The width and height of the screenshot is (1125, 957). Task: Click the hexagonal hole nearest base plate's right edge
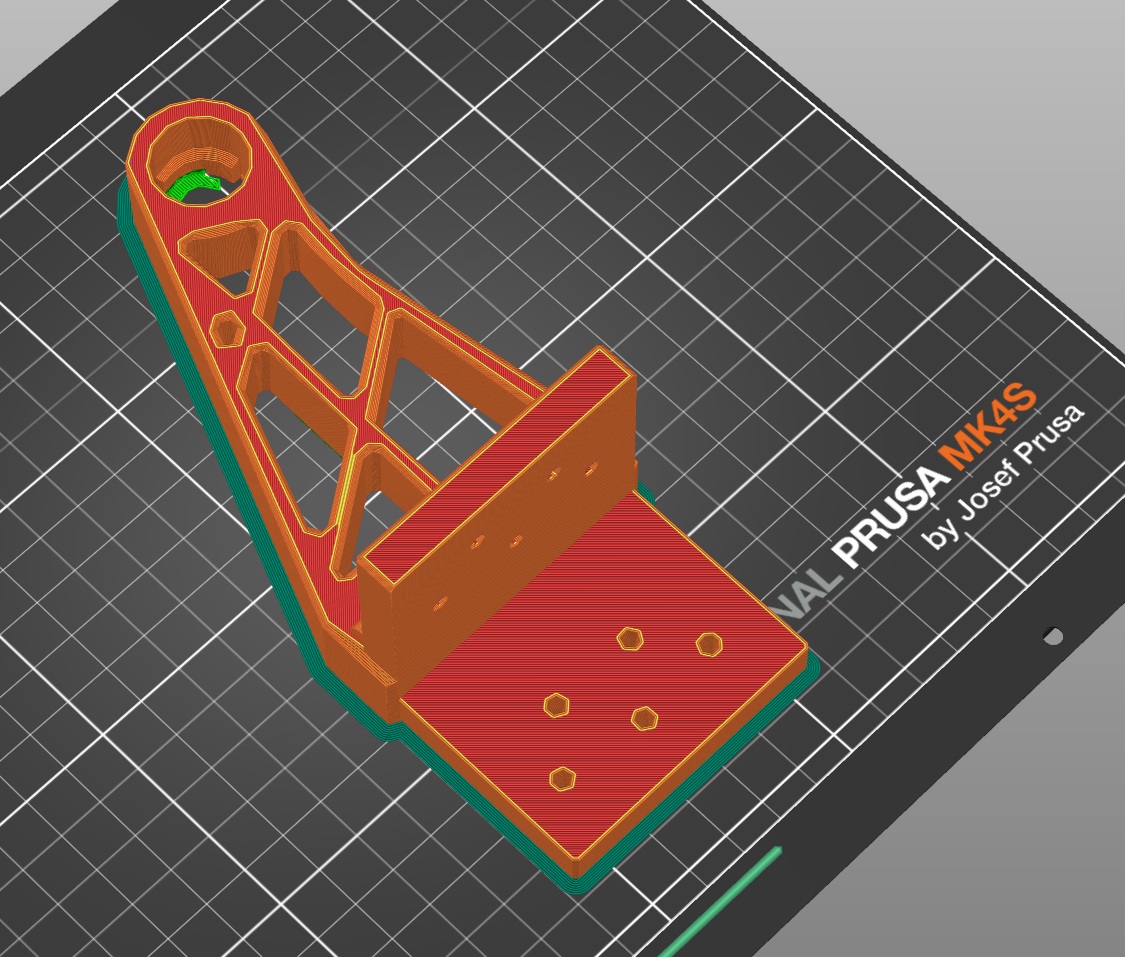coord(709,644)
